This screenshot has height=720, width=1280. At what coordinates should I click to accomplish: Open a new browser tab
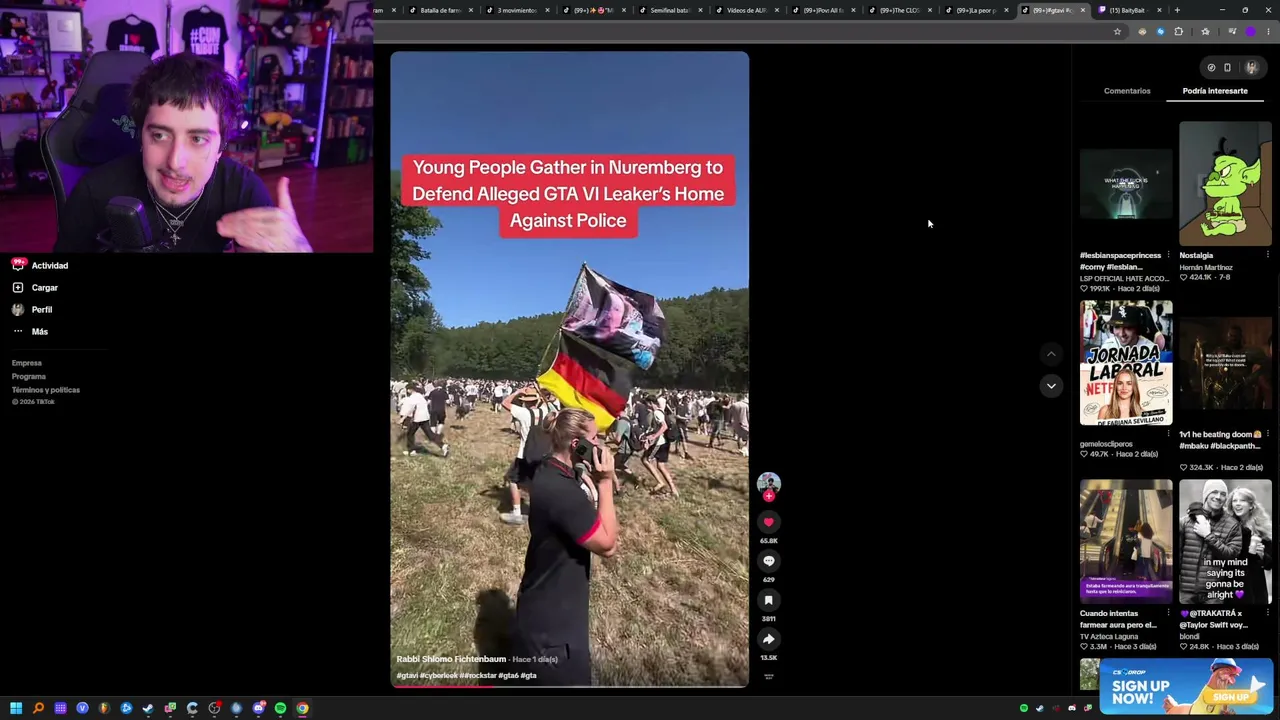(x=1177, y=10)
